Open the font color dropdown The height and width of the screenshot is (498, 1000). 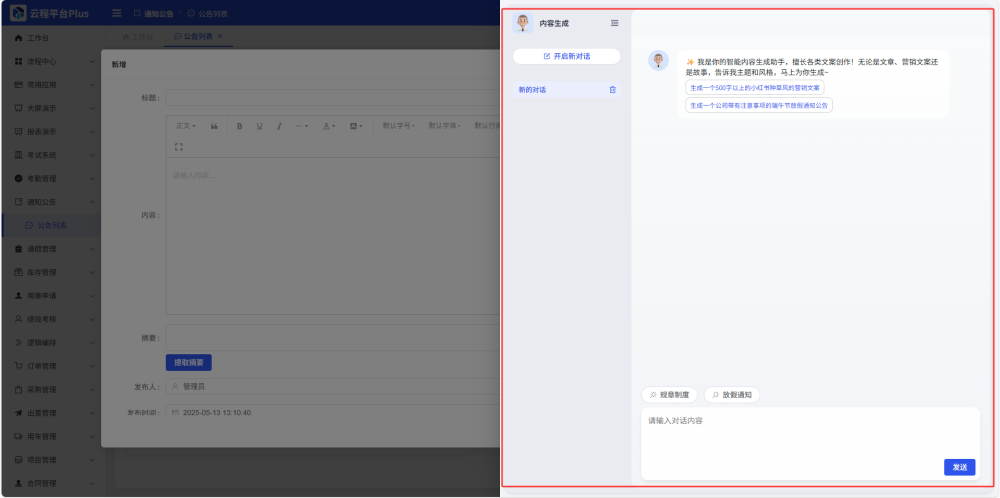(328, 126)
